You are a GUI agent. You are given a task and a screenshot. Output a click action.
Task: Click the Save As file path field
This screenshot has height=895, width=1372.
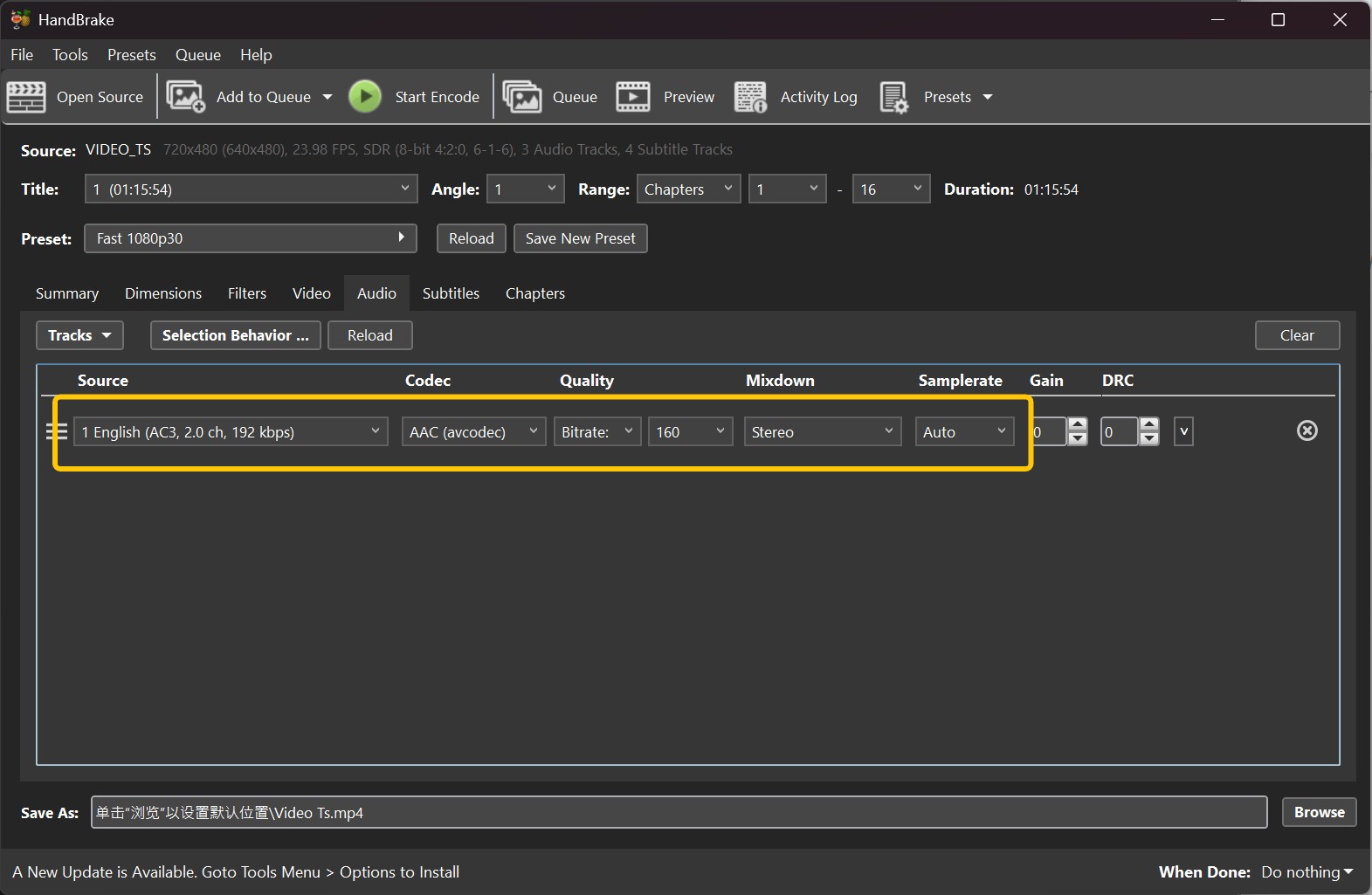[678, 812]
